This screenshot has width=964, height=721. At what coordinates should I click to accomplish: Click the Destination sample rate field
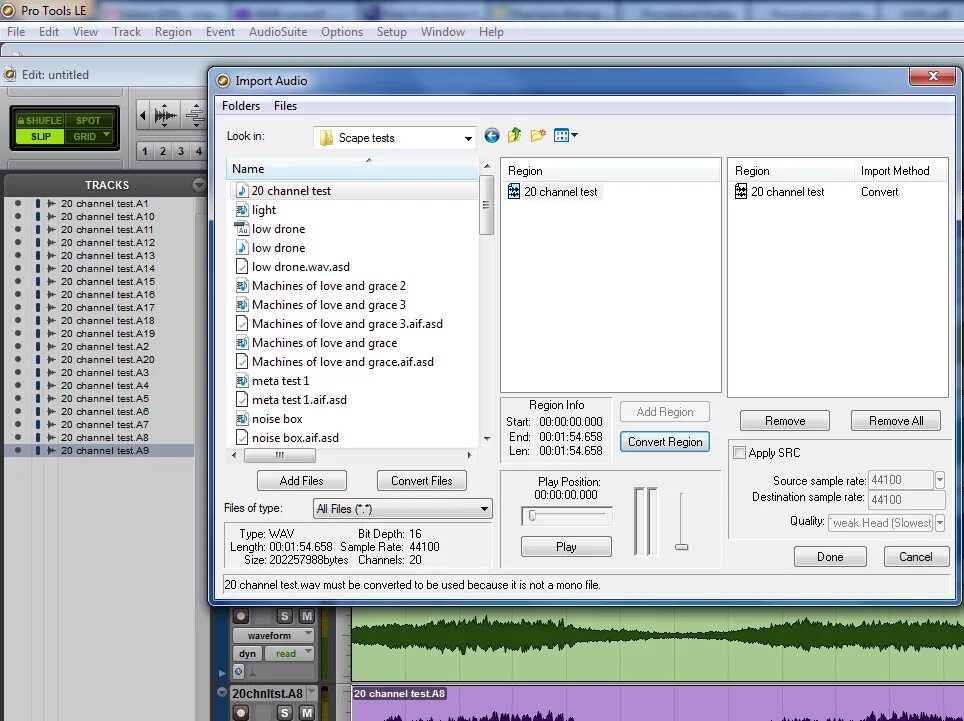click(906, 500)
